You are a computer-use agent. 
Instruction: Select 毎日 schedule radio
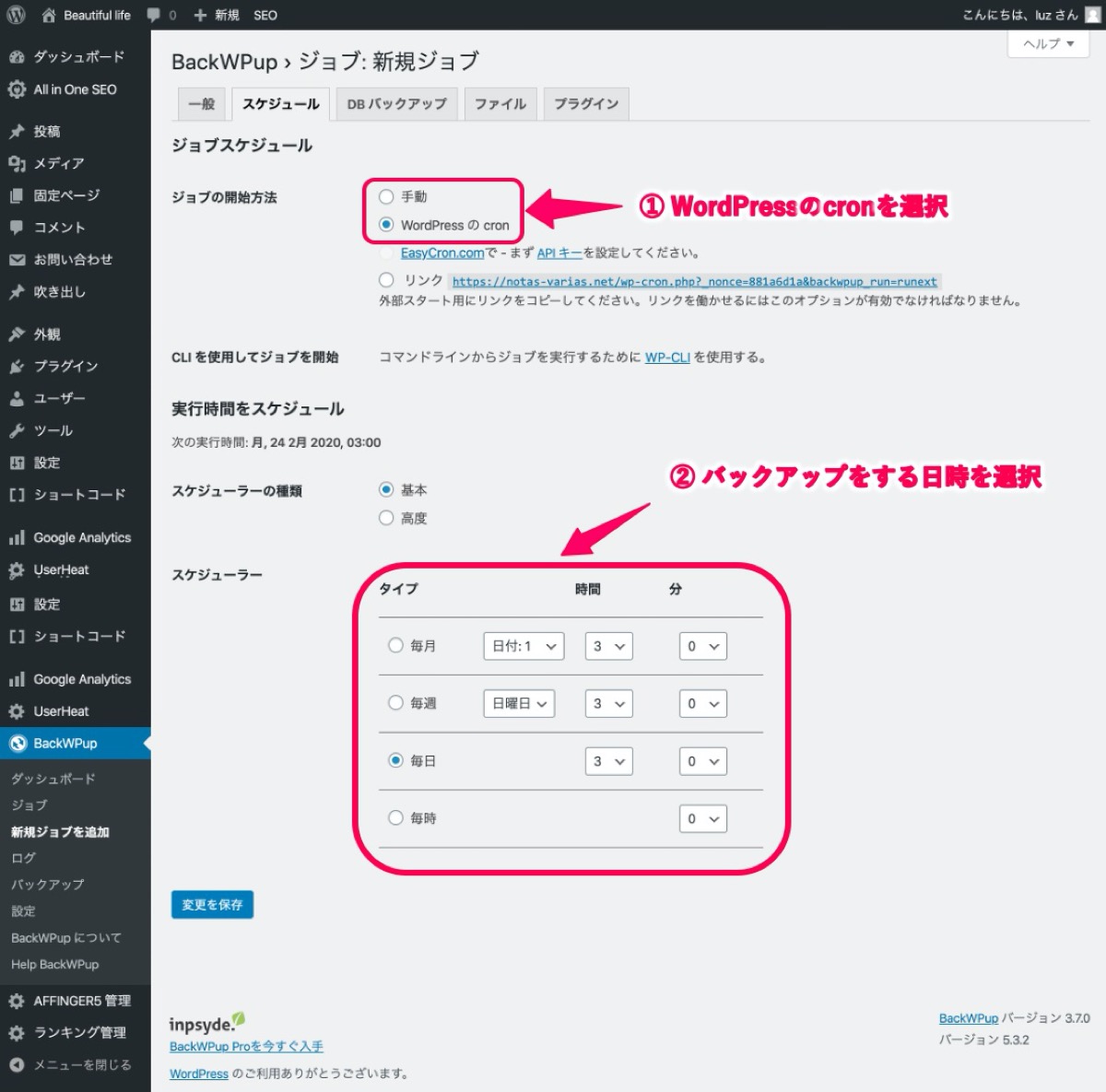[396, 760]
